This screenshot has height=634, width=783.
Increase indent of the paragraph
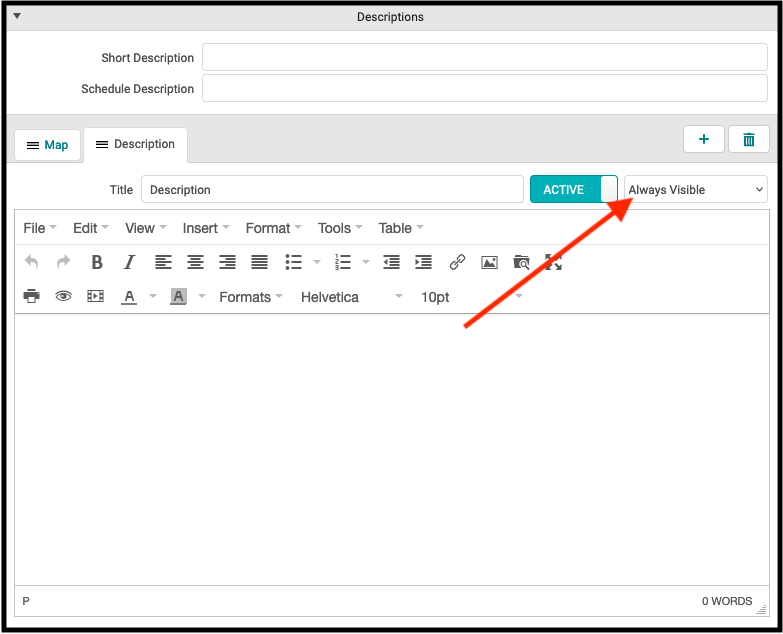pyautogui.click(x=423, y=262)
